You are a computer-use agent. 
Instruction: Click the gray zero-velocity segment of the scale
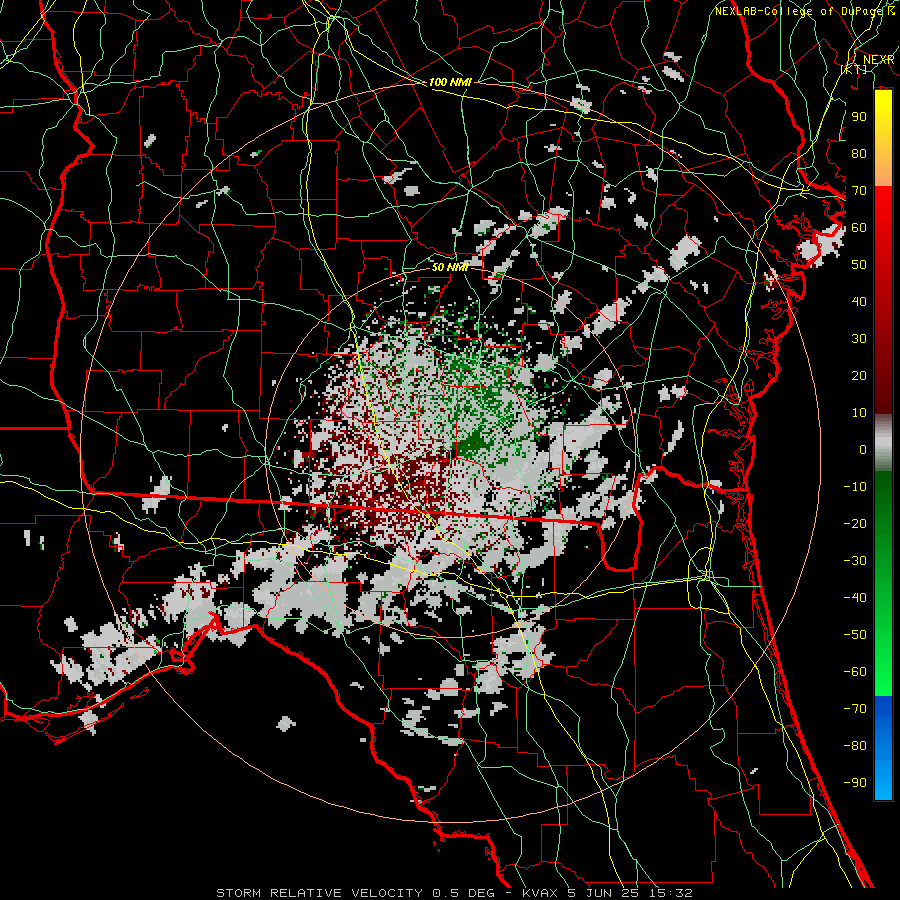(x=883, y=445)
